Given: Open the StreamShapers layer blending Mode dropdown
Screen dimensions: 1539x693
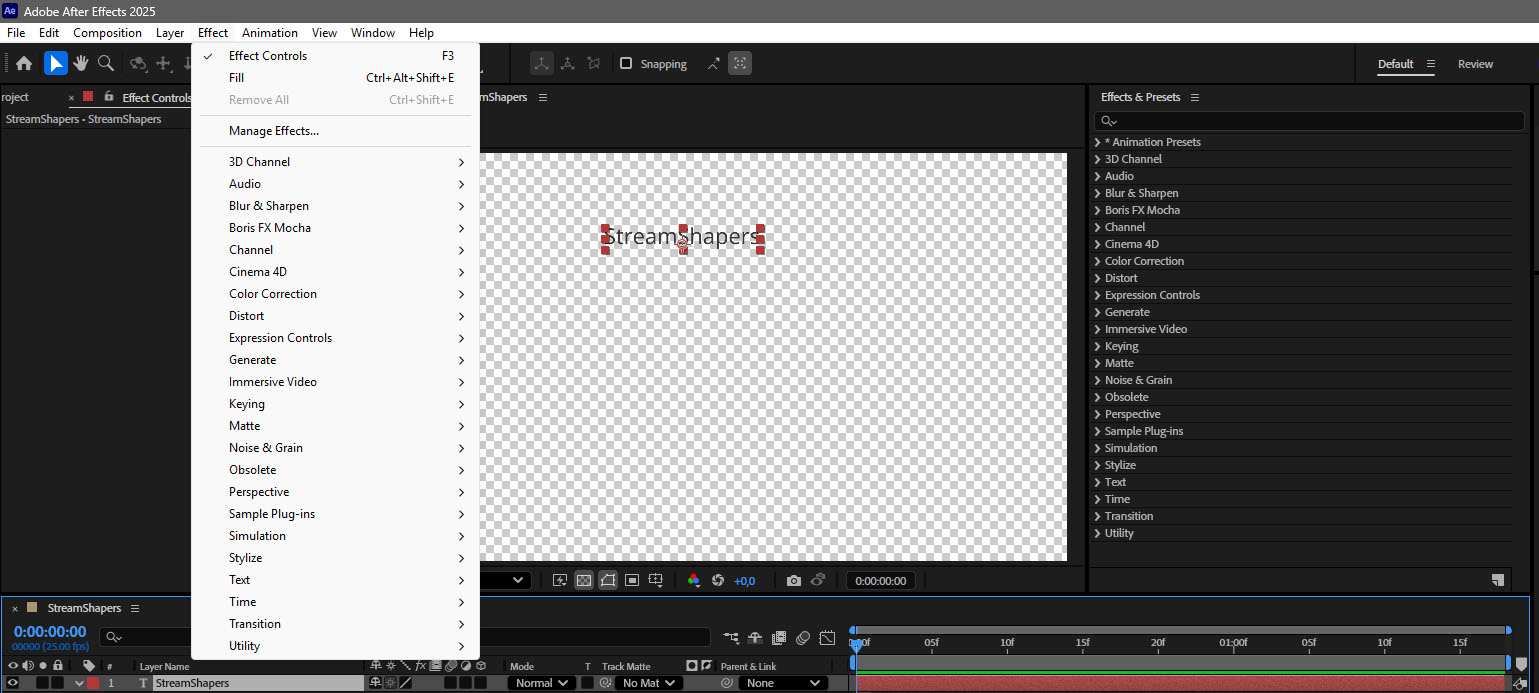Looking at the screenshot, I should click(x=542, y=683).
